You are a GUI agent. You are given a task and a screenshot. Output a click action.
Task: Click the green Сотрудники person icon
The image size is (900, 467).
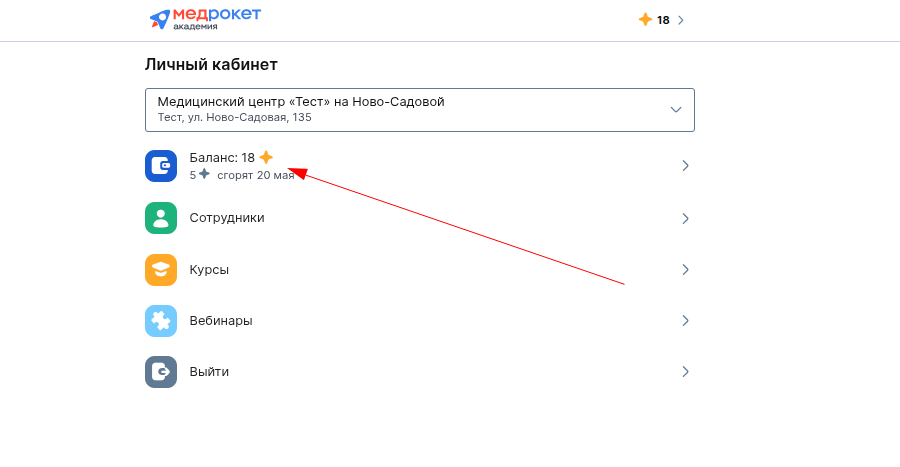161,218
